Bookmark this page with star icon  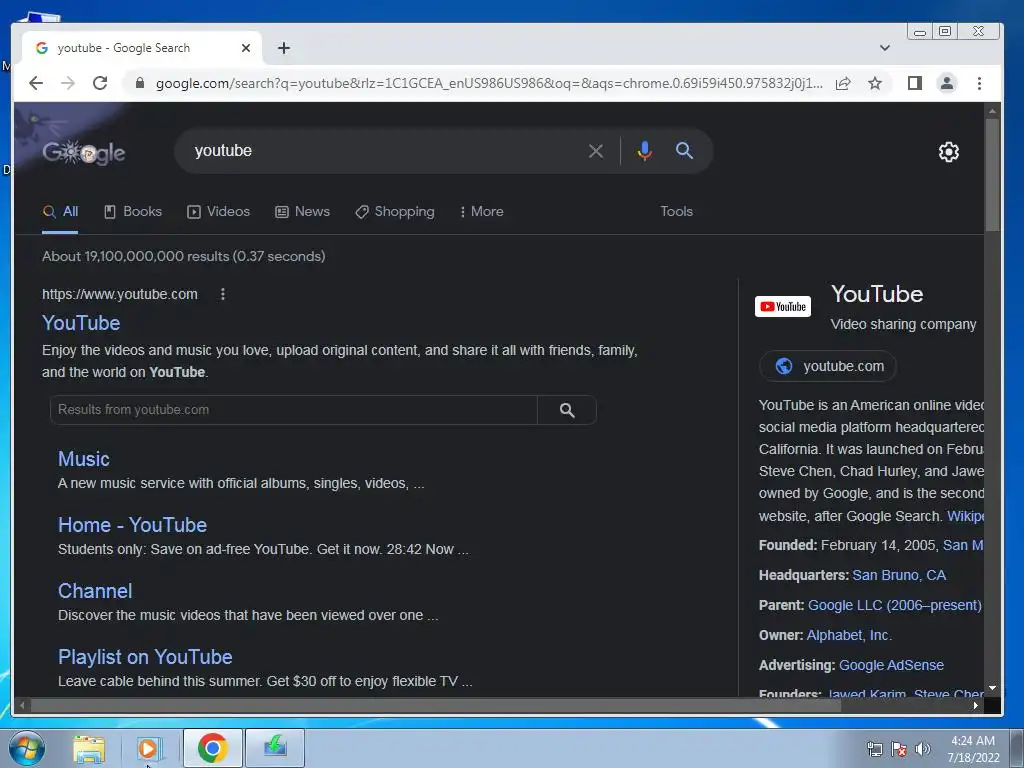pos(875,83)
